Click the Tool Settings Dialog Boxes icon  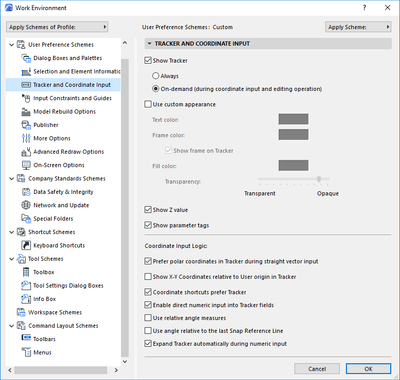tap(26, 286)
